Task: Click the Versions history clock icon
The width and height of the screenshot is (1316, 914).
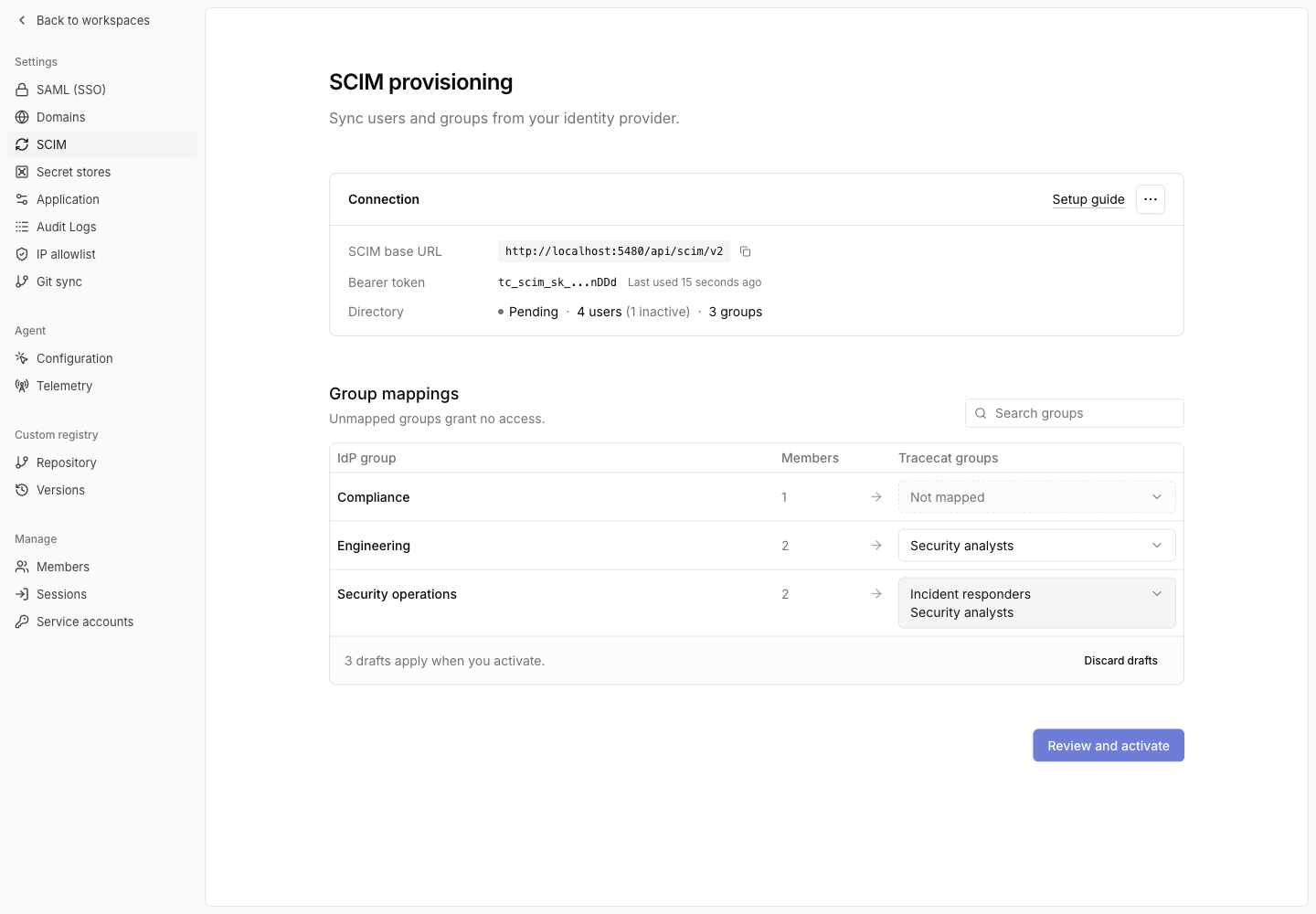Action: [22, 490]
